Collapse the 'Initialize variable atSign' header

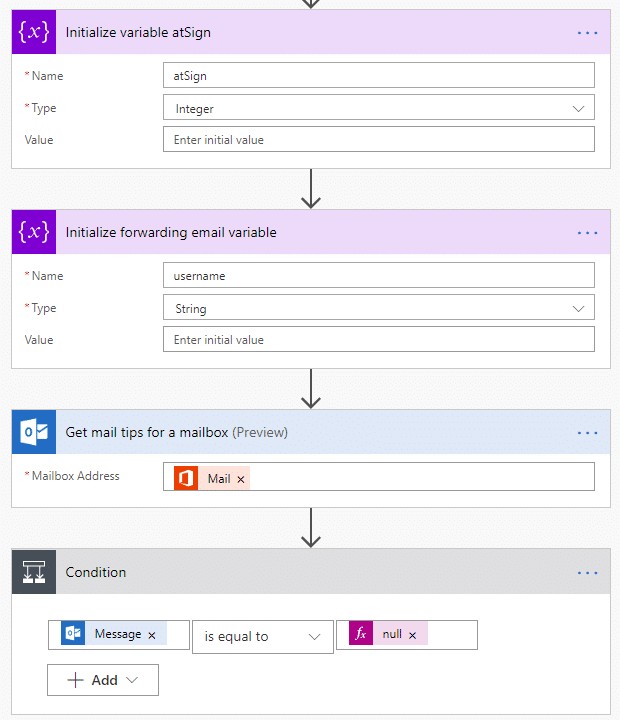(x=311, y=32)
